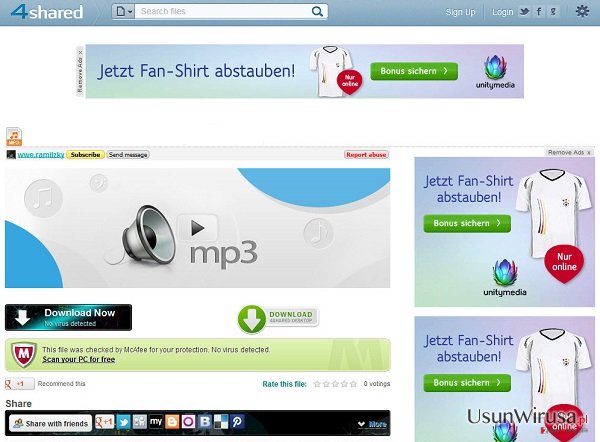Rate the file one star
Screen dimensions: 600x442
click(x=317, y=384)
